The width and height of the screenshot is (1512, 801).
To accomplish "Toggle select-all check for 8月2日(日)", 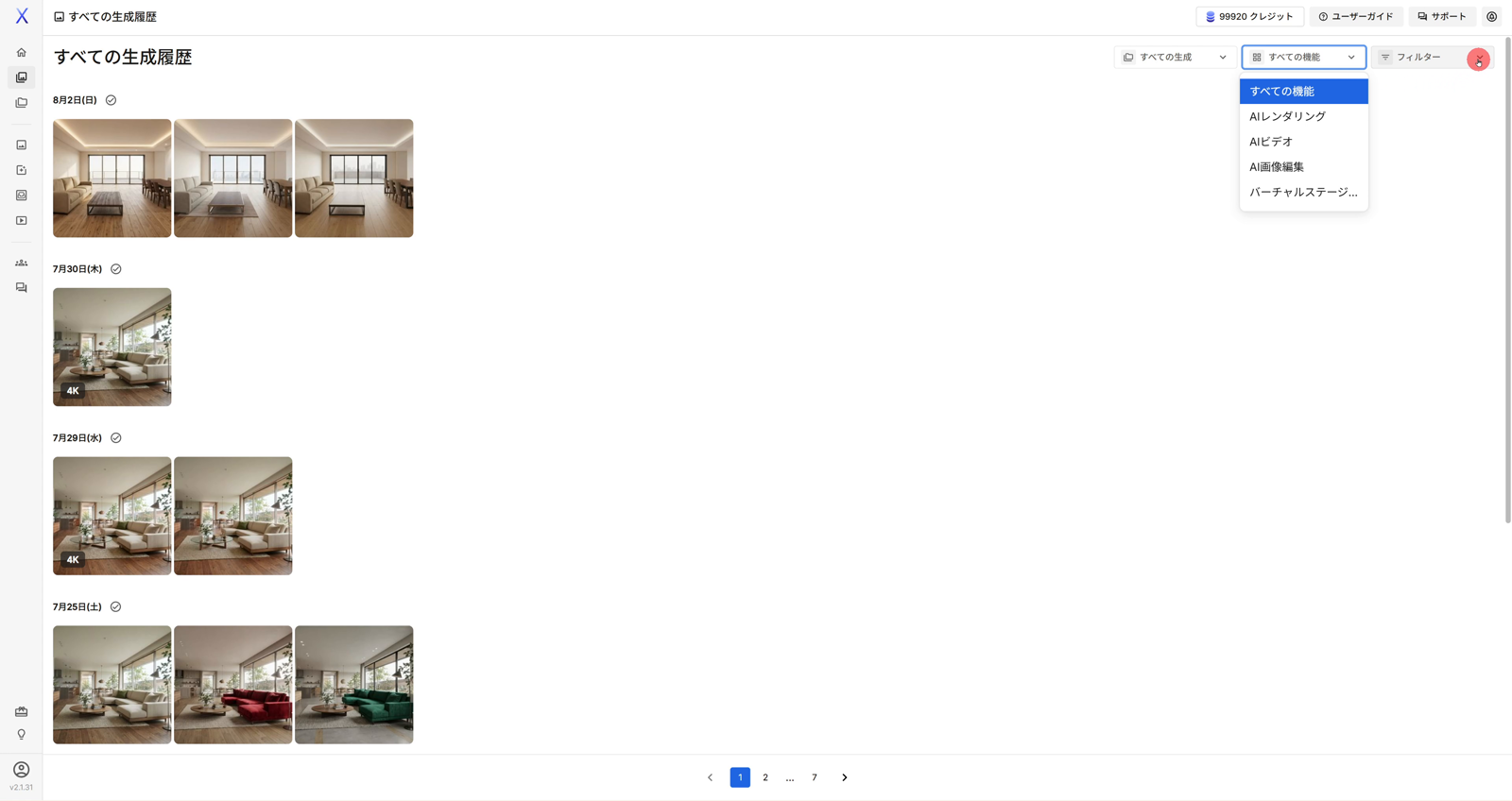I will tap(111, 100).
